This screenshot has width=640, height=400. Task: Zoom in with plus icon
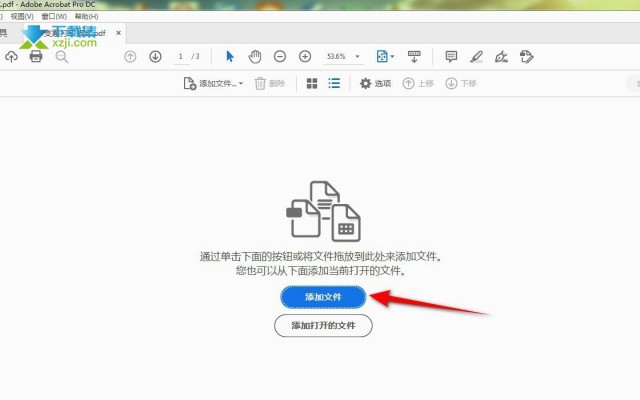pyautogui.click(x=305, y=56)
